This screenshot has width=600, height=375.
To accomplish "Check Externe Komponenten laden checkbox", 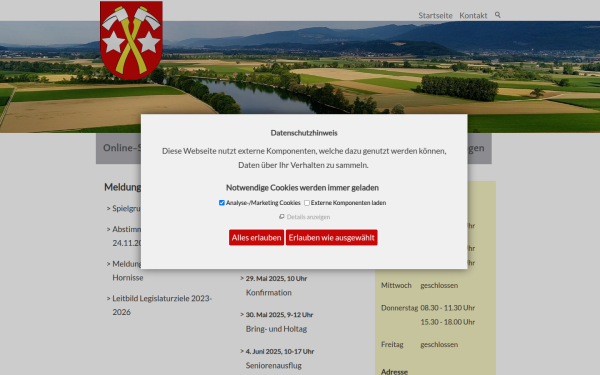I will (x=307, y=203).
